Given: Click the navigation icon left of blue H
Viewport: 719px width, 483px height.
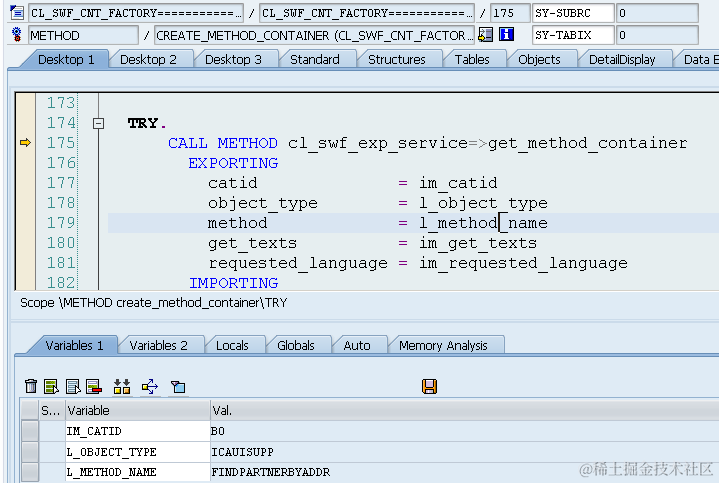Looking at the screenshot, I should pos(485,34).
